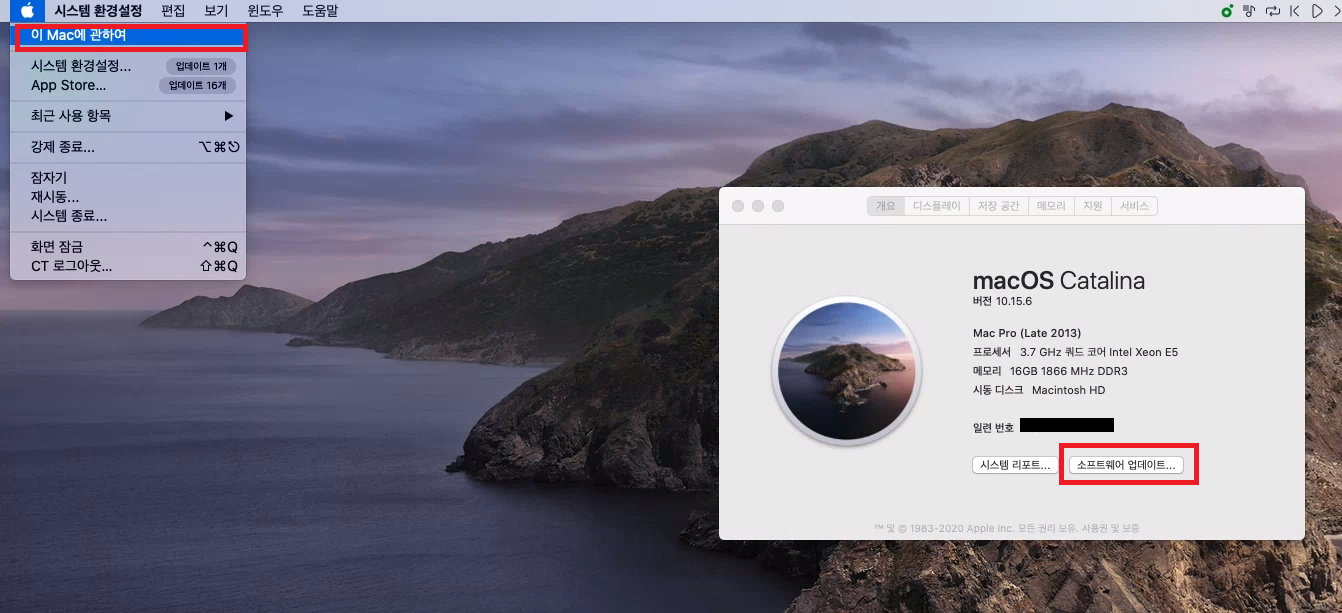Open the '편집' menu in menu bar

[x=173, y=11]
